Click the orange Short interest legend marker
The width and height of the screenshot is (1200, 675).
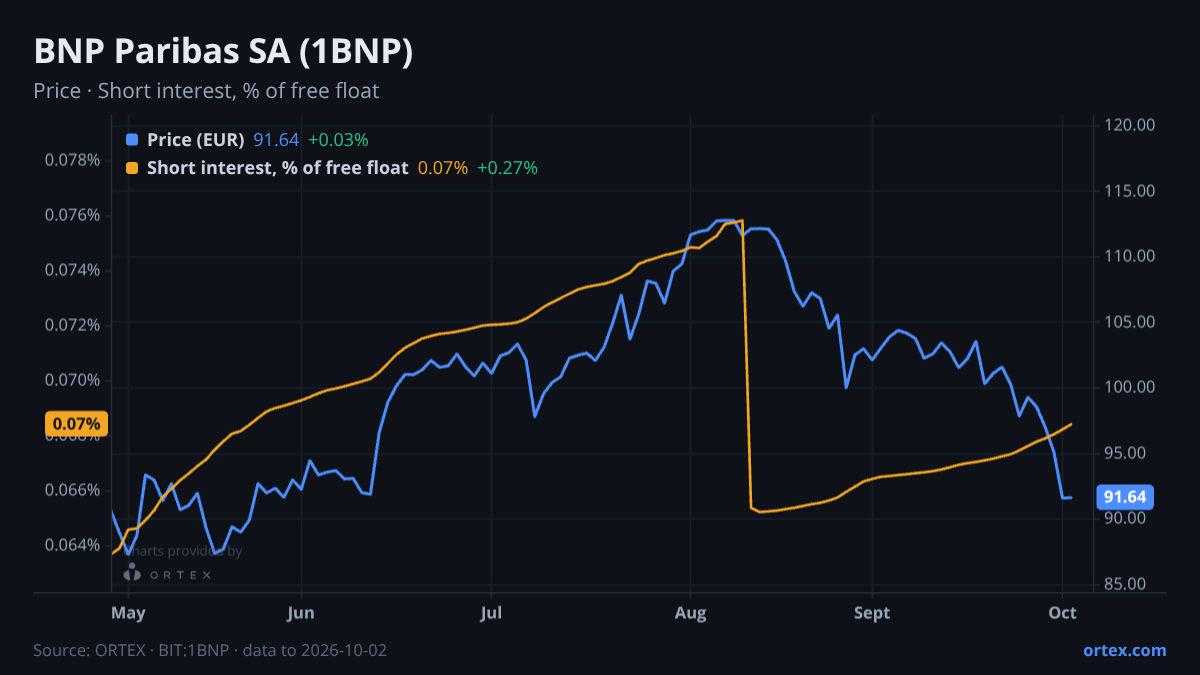click(132, 168)
